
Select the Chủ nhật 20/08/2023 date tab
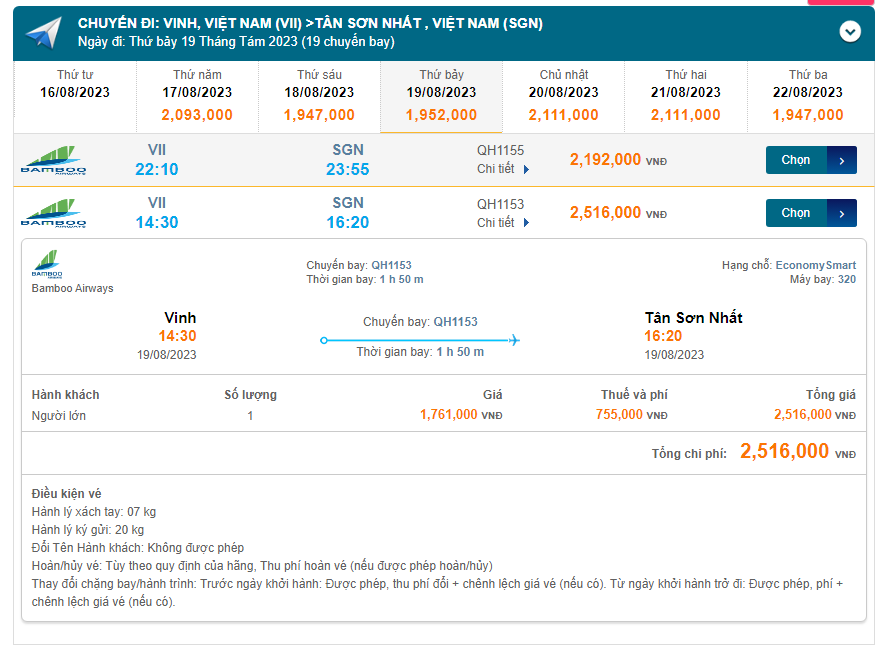point(564,96)
